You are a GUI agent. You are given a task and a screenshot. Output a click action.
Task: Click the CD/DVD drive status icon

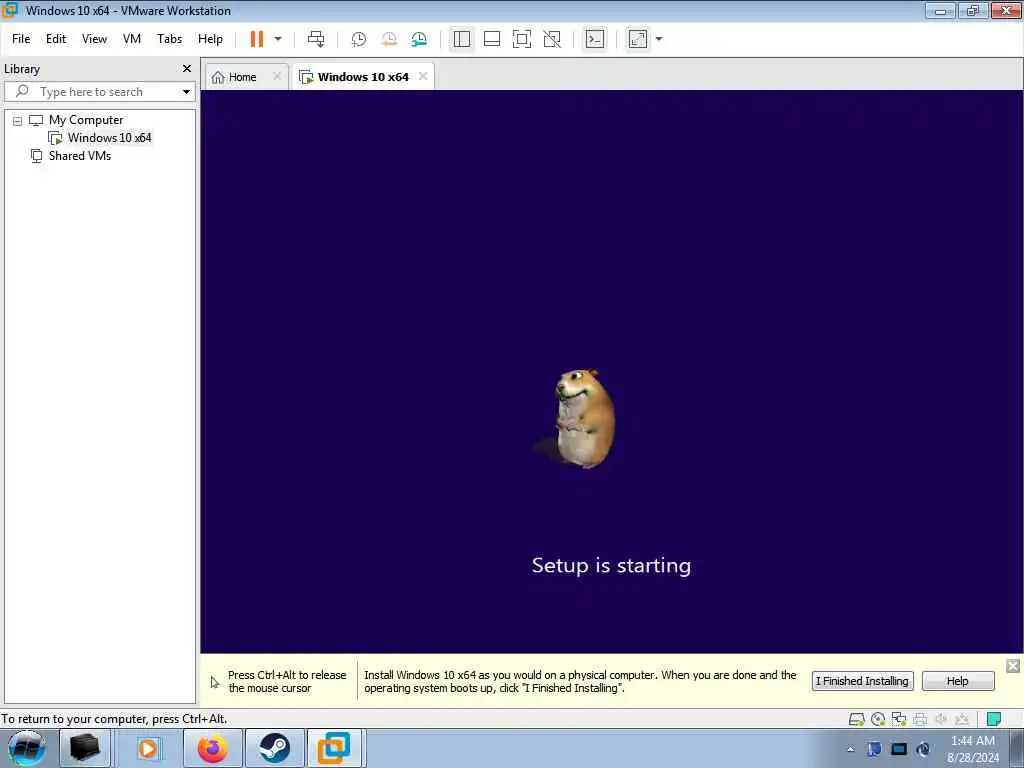878,720
